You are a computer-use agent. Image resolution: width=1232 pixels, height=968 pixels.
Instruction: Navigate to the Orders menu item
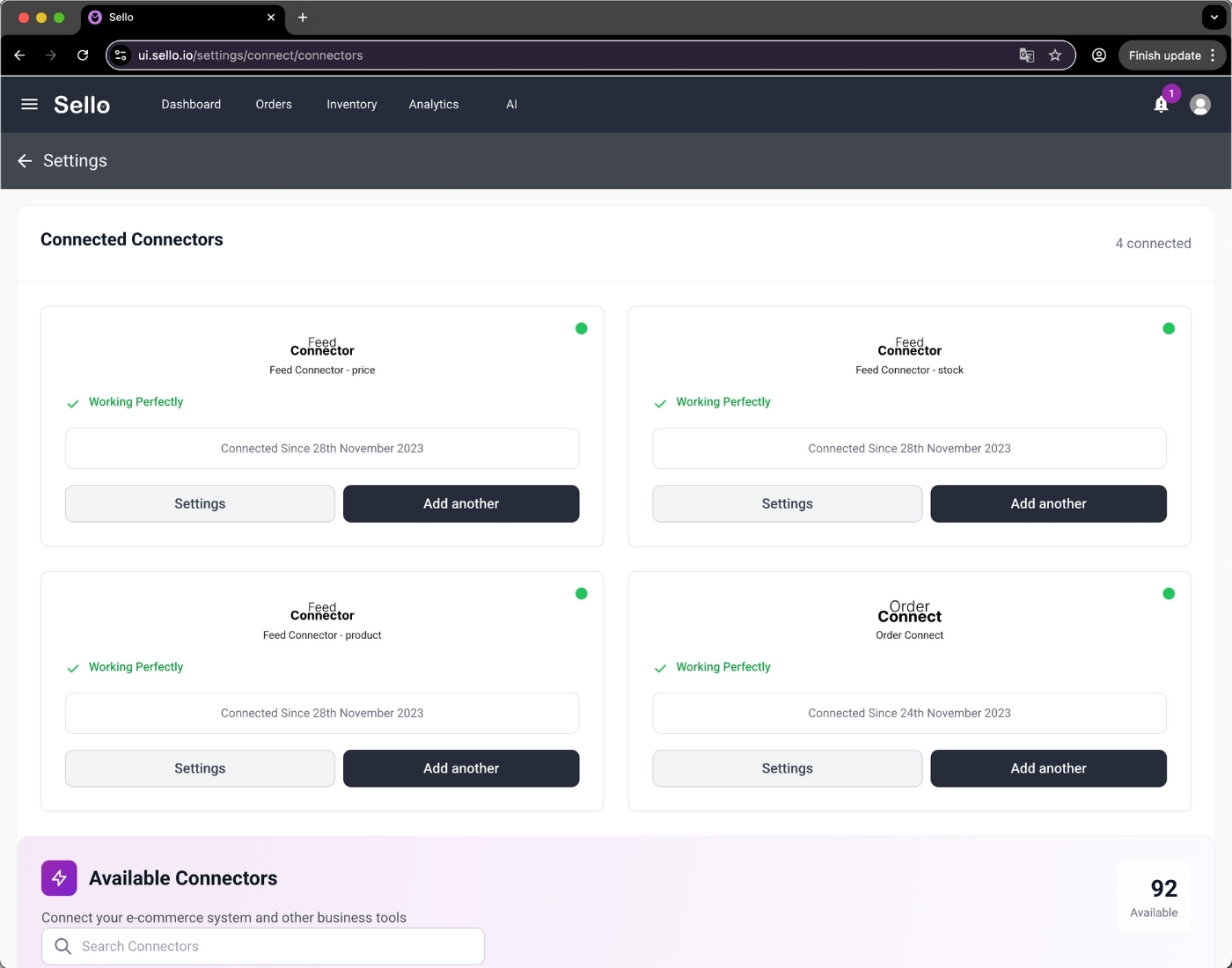click(273, 104)
